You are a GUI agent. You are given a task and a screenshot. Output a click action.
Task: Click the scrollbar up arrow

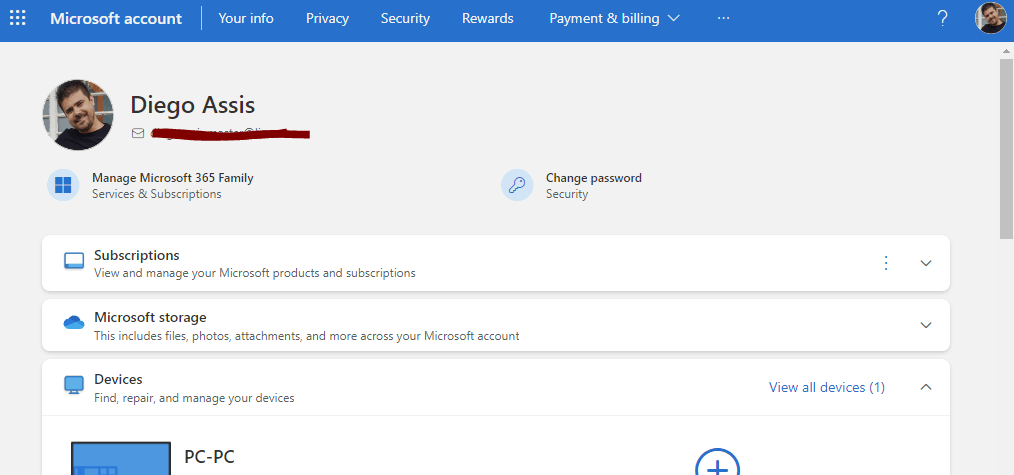coord(1006,50)
